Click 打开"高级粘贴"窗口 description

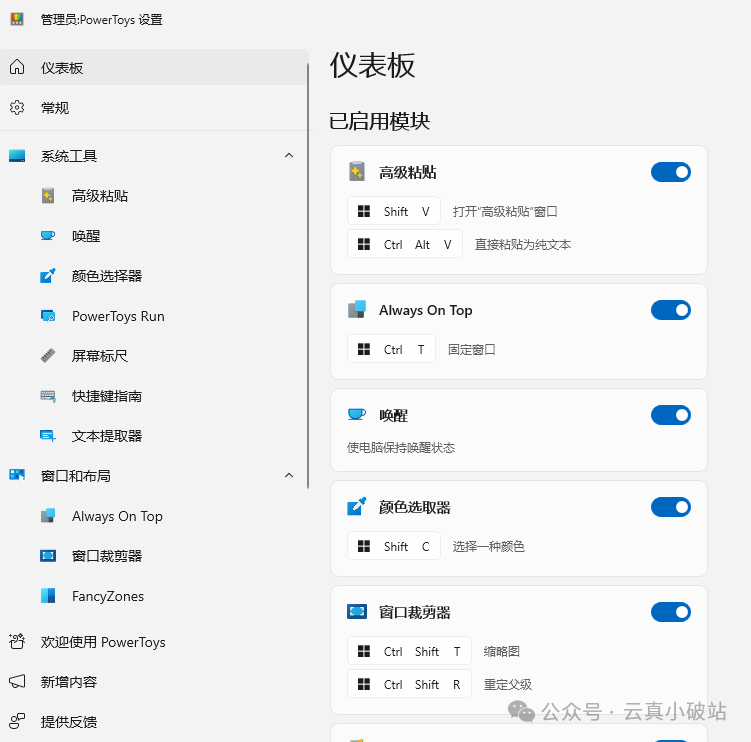click(505, 211)
